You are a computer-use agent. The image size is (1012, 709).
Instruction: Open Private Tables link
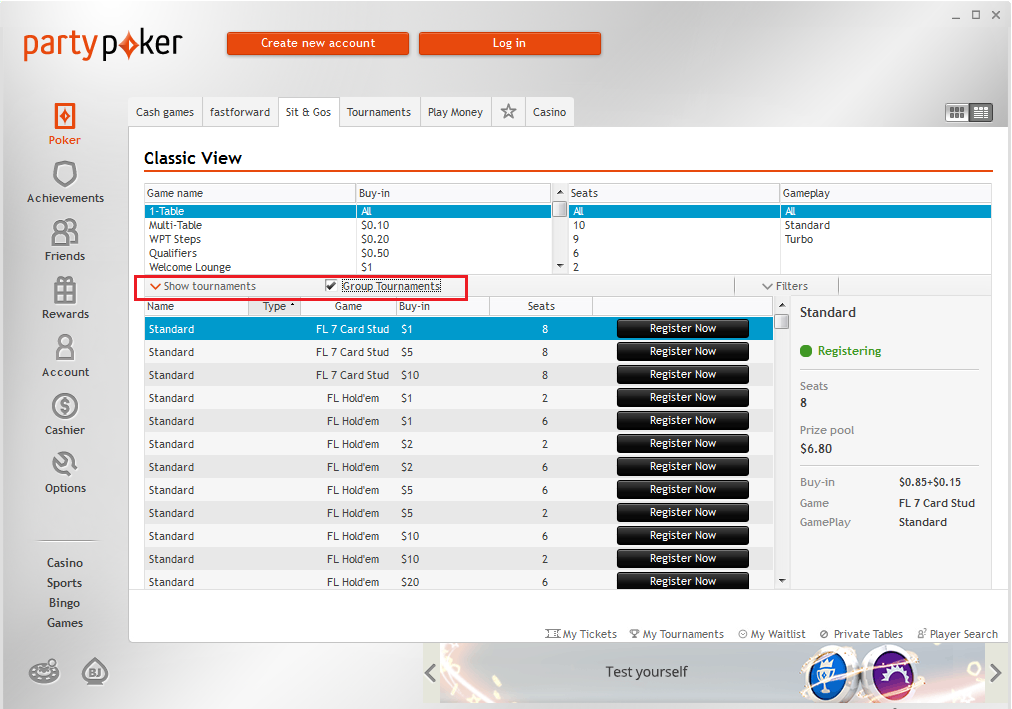(x=861, y=634)
